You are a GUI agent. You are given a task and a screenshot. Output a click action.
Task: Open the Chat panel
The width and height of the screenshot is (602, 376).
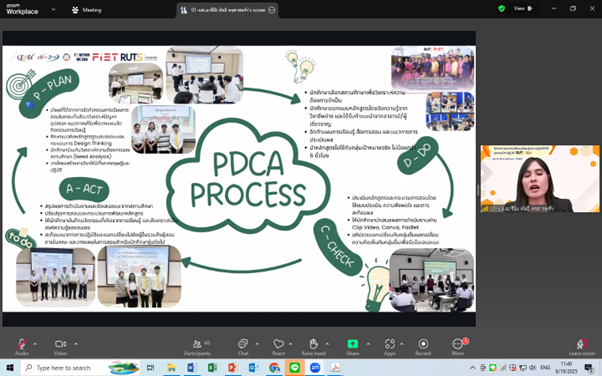tap(243, 346)
